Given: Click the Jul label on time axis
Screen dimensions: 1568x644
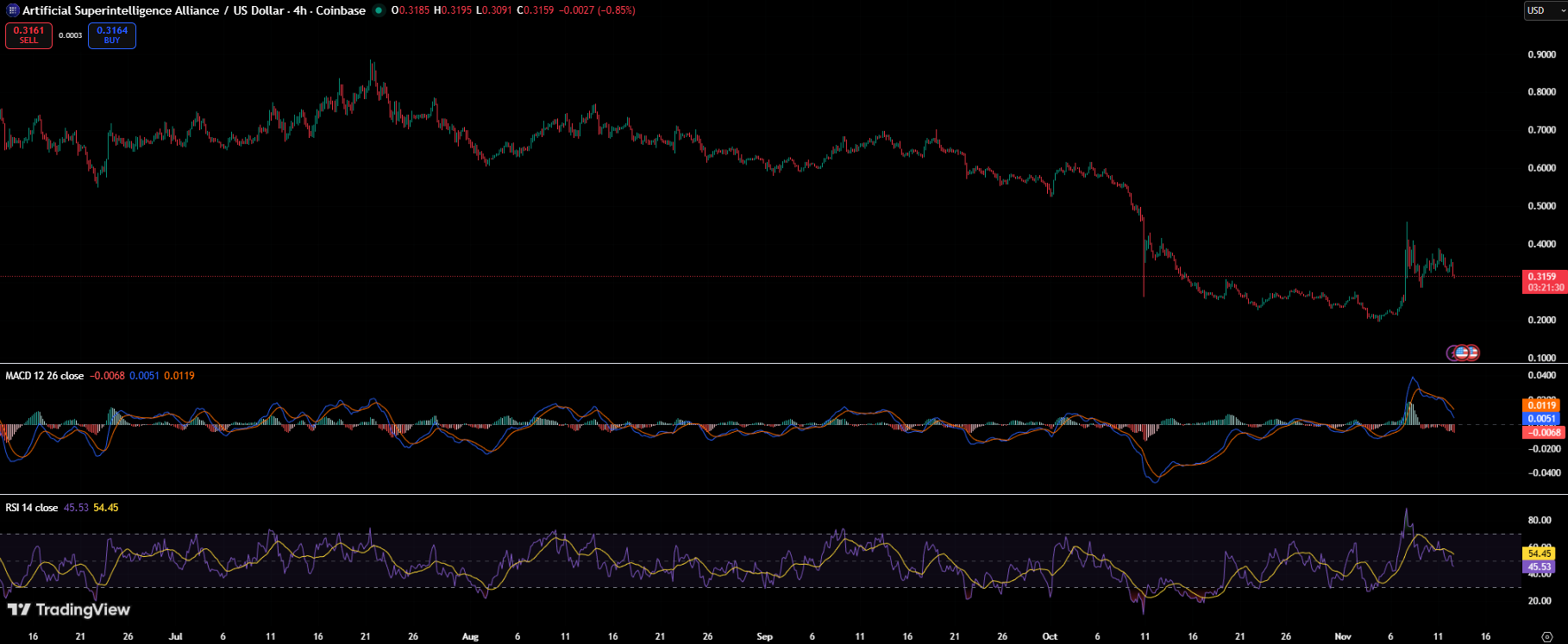Looking at the screenshot, I should click(176, 637).
